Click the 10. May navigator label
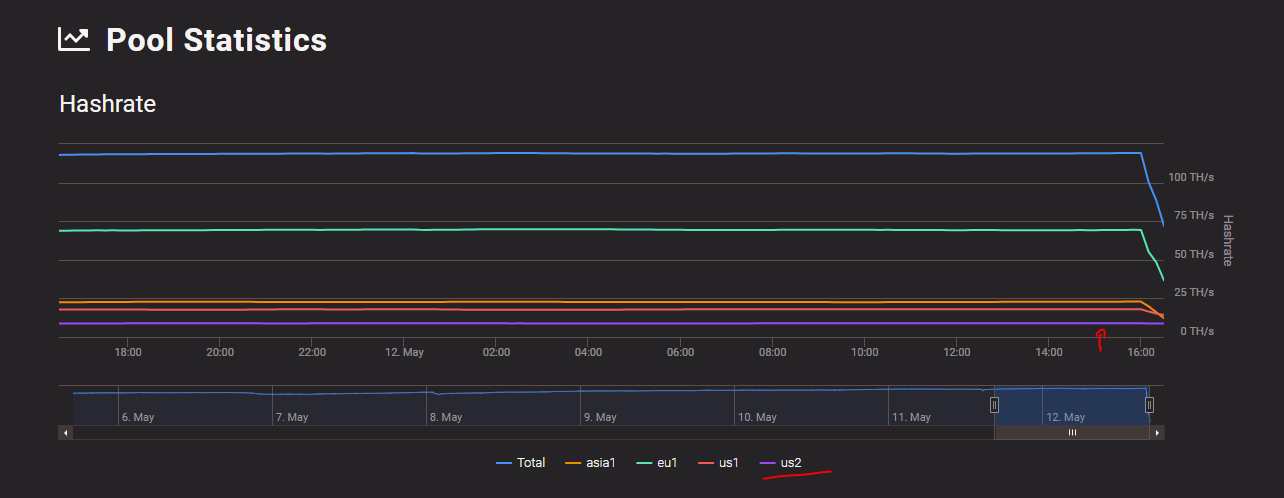 pyautogui.click(x=757, y=417)
